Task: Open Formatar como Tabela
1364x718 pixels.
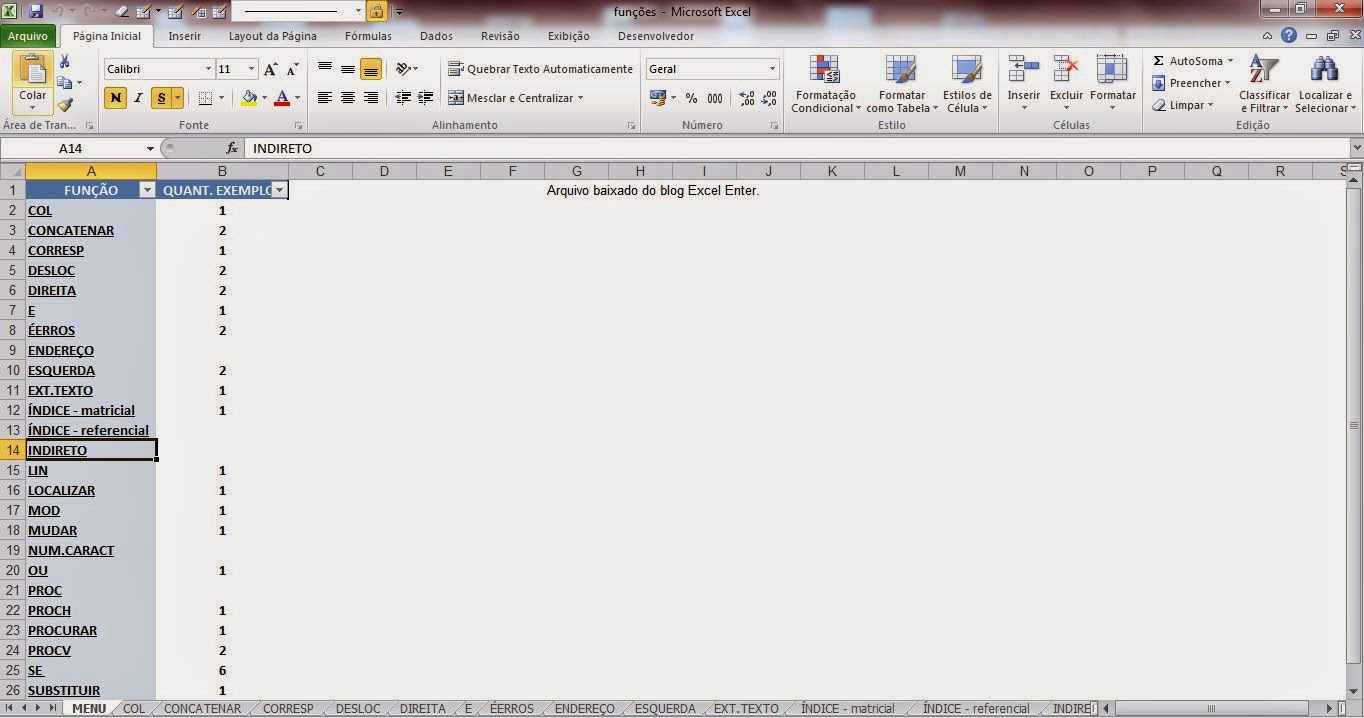Action: click(902, 84)
